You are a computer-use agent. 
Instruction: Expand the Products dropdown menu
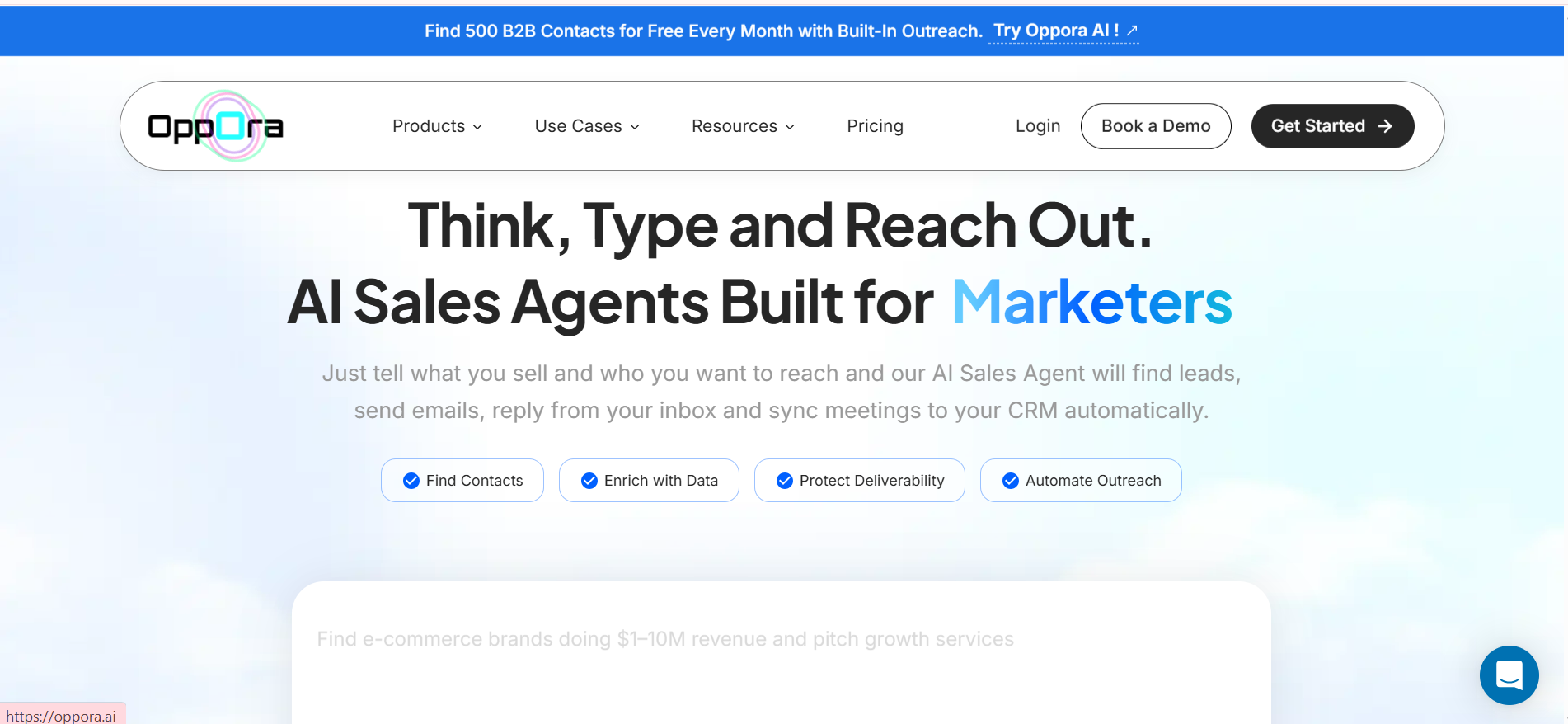[437, 126]
